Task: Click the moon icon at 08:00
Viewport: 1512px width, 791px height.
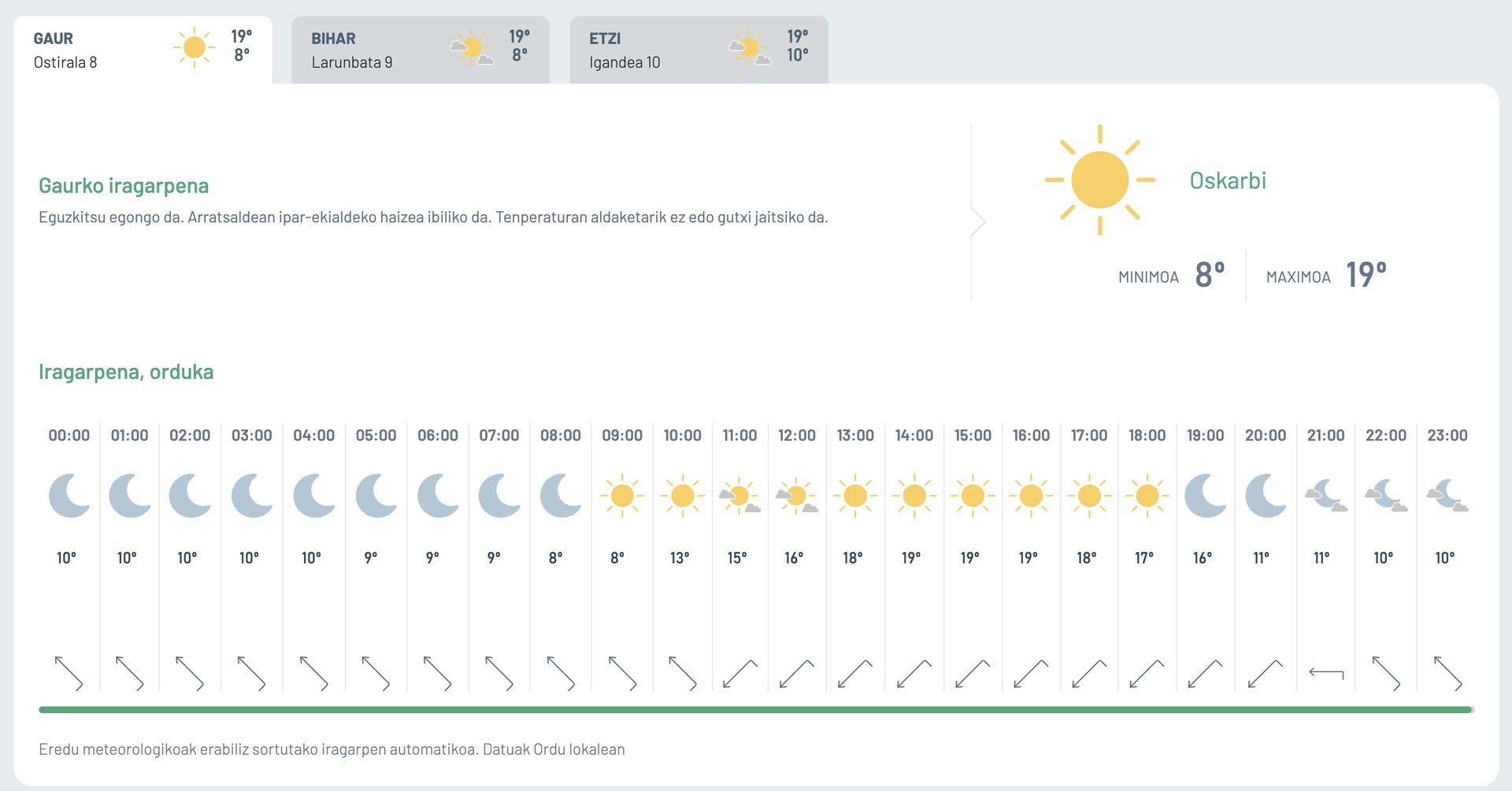Action: coord(561,496)
